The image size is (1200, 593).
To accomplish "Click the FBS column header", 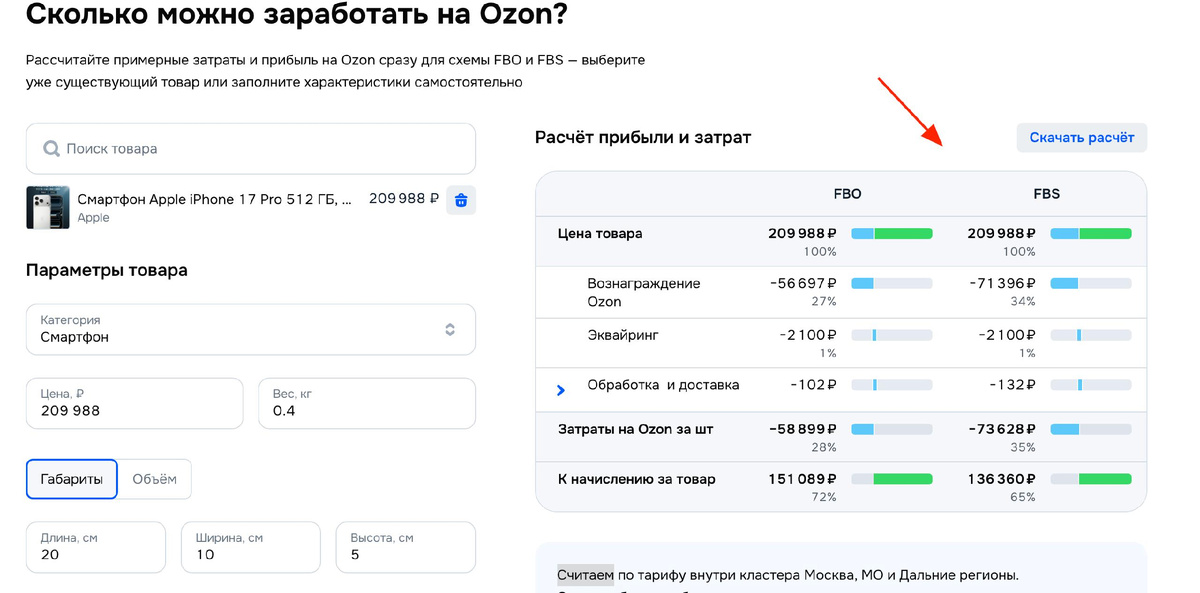I will coord(1046,194).
